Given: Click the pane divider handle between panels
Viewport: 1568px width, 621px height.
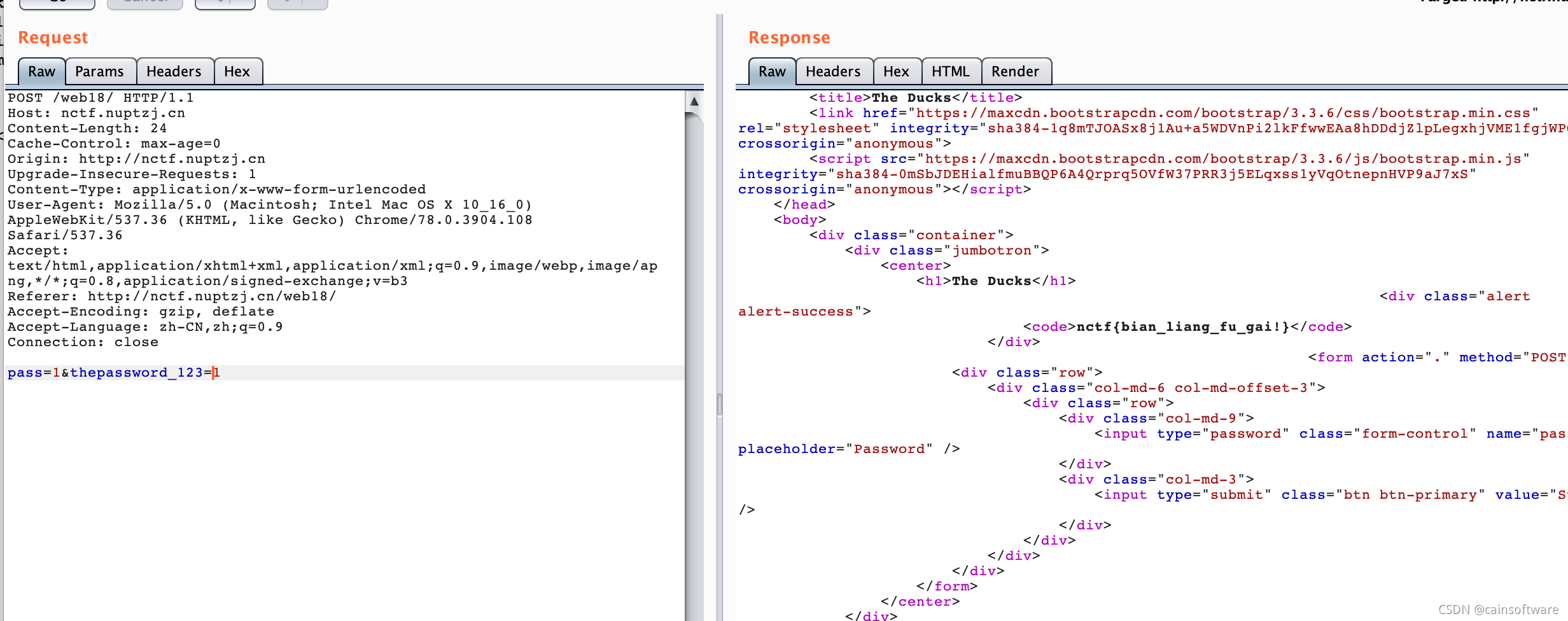Looking at the screenshot, I should click(720, 405).
